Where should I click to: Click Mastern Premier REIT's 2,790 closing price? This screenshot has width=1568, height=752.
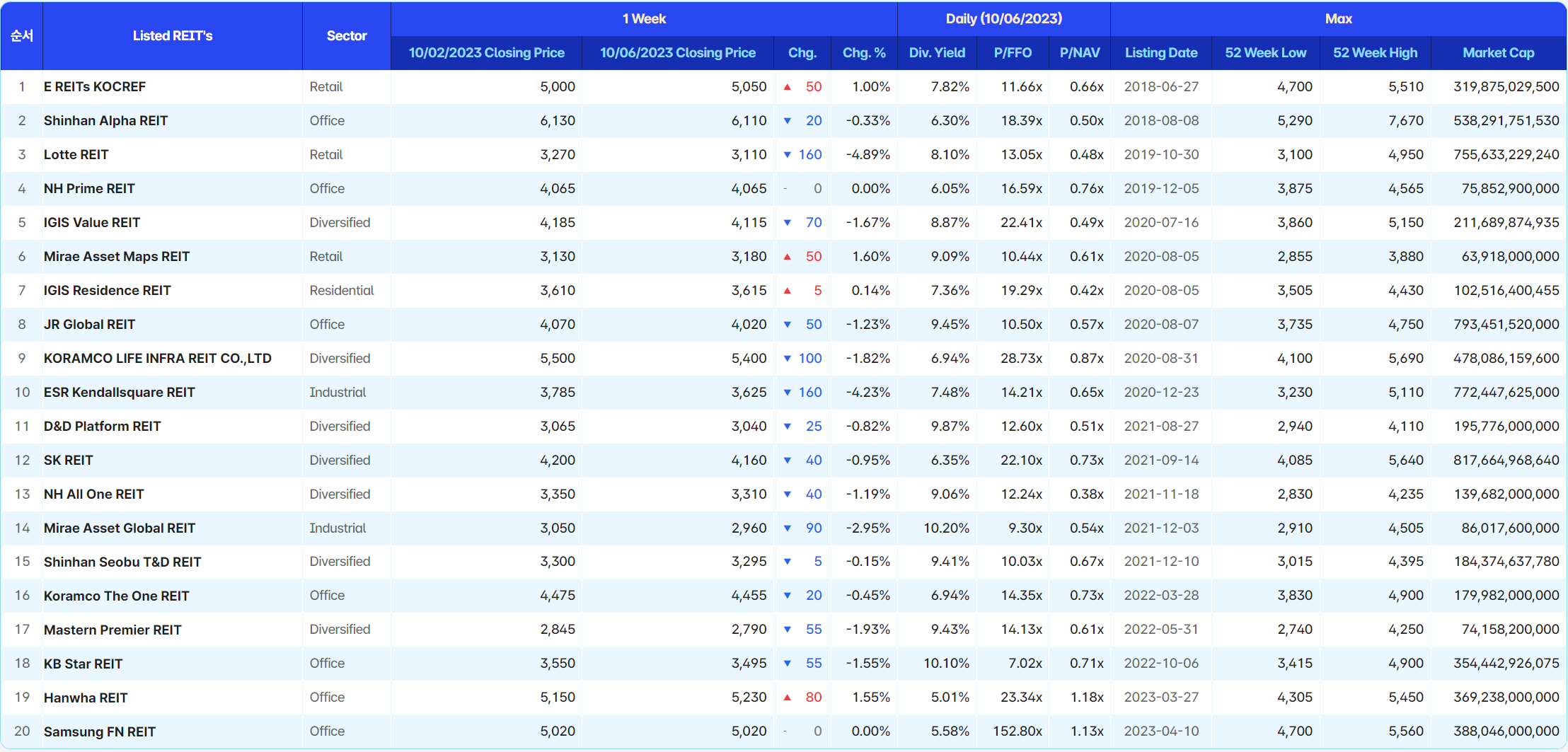pos(749,630)
